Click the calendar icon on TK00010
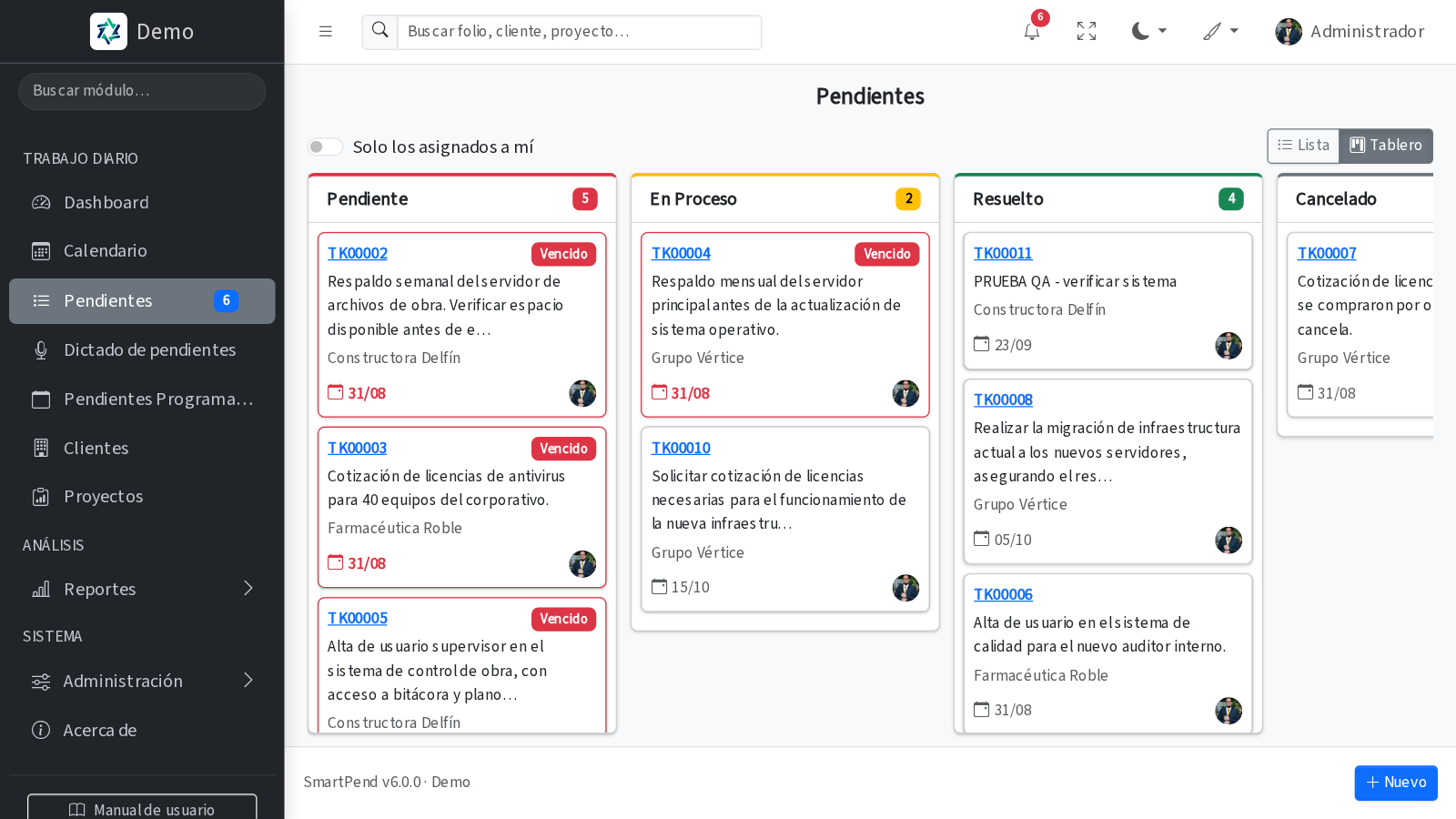Viewport: 1456px width, 819px height. [660, 587]
